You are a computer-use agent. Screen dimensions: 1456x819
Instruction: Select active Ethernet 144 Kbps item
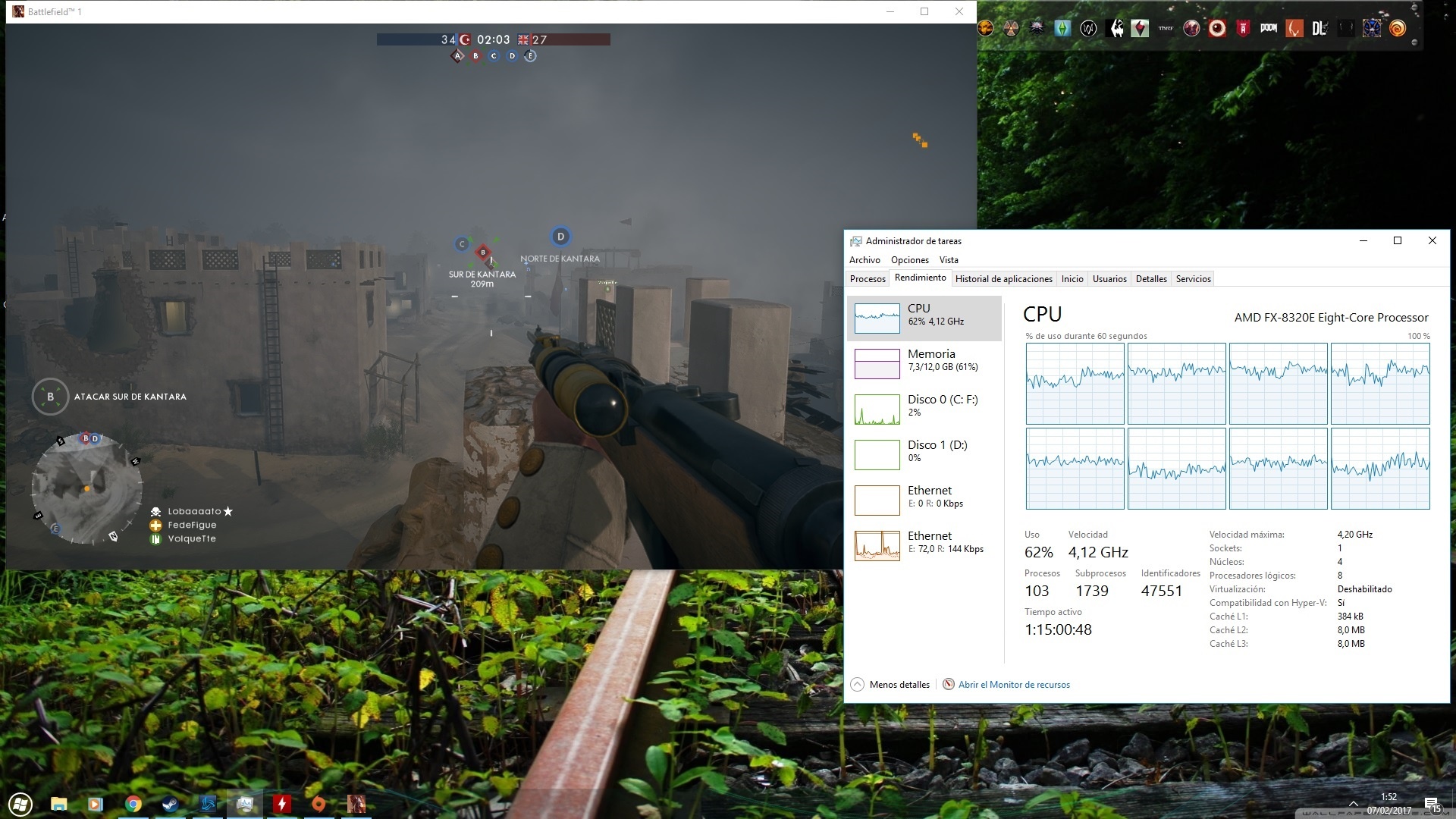tap(924, 545)
